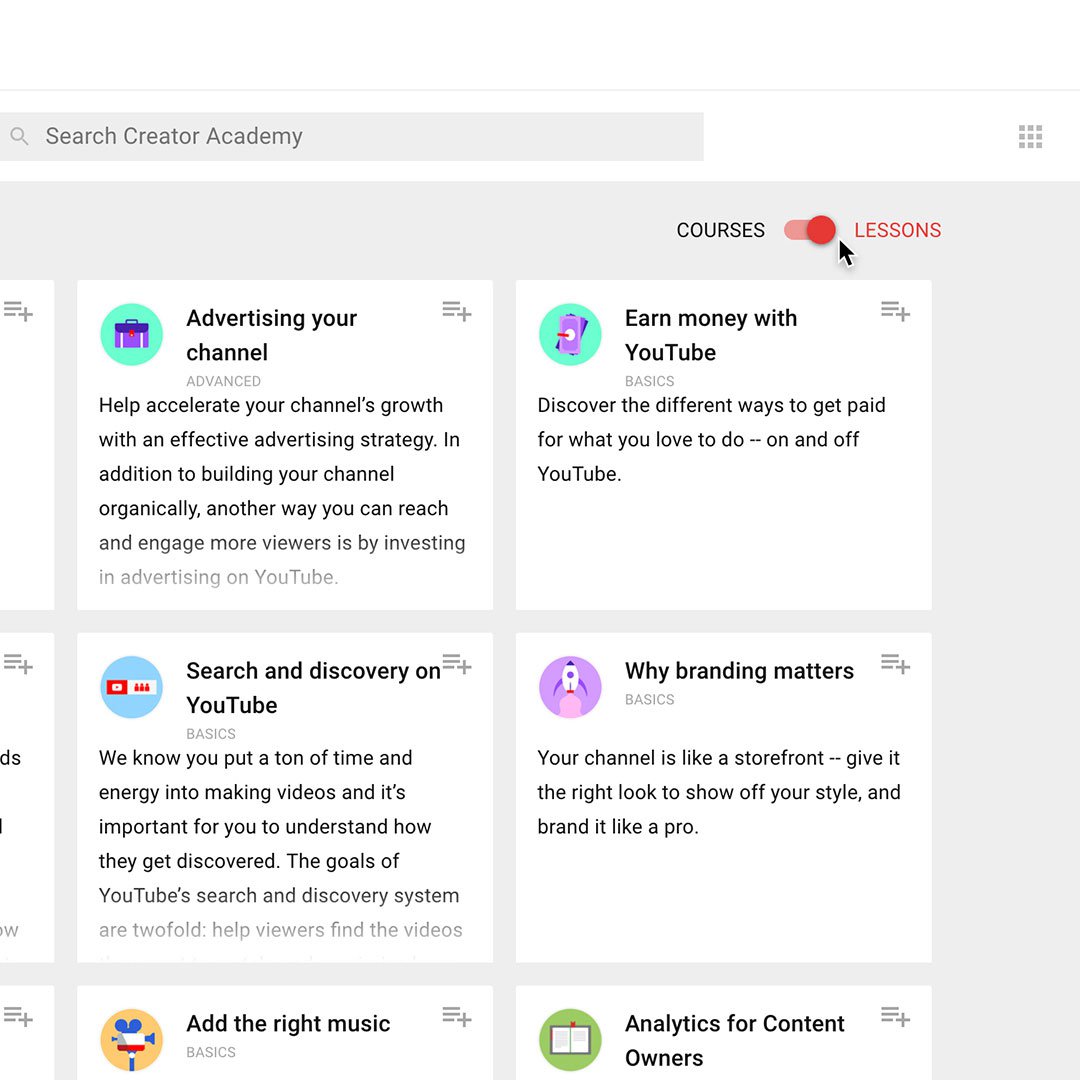Click the video search icon for Search and discovery
Viewport: 1080px width, 1080px height.
click(x=132, y=687)
